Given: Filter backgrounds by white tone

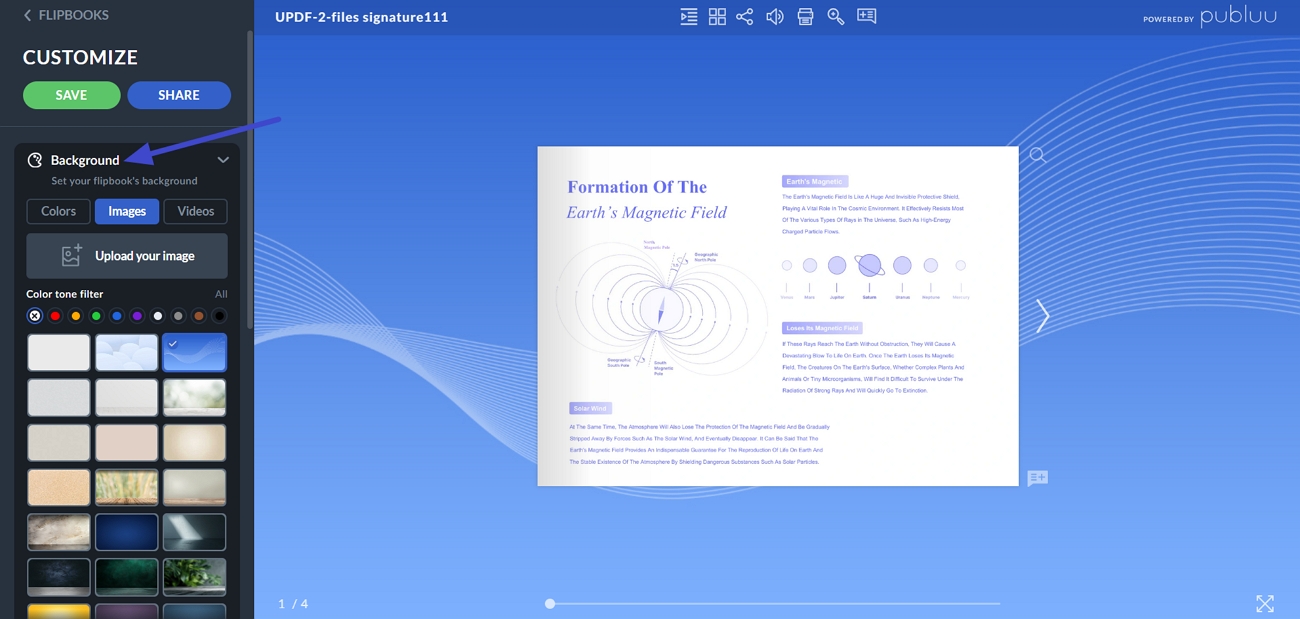Looking at the screenshot, I should 158,316.
